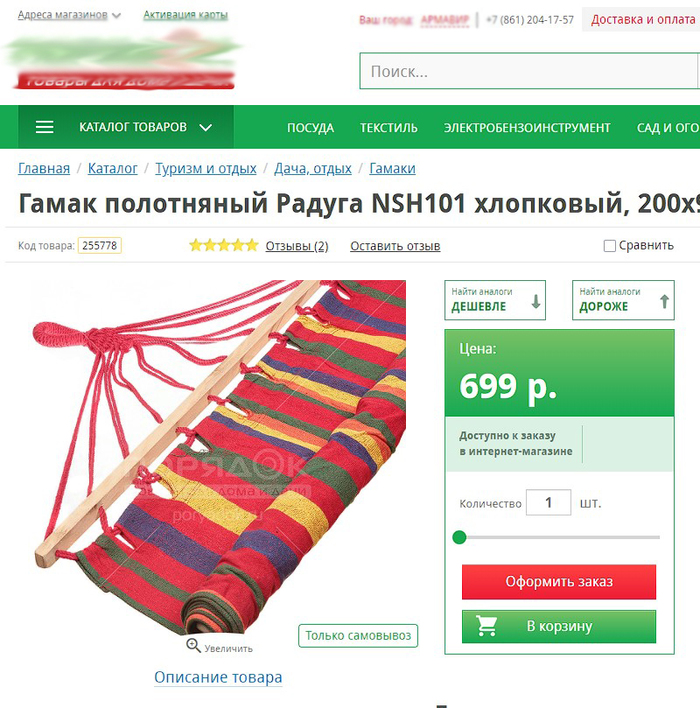Enable the Сравнить compare checkbox
This screenshot has height=708, width=700.
[609, 246]
